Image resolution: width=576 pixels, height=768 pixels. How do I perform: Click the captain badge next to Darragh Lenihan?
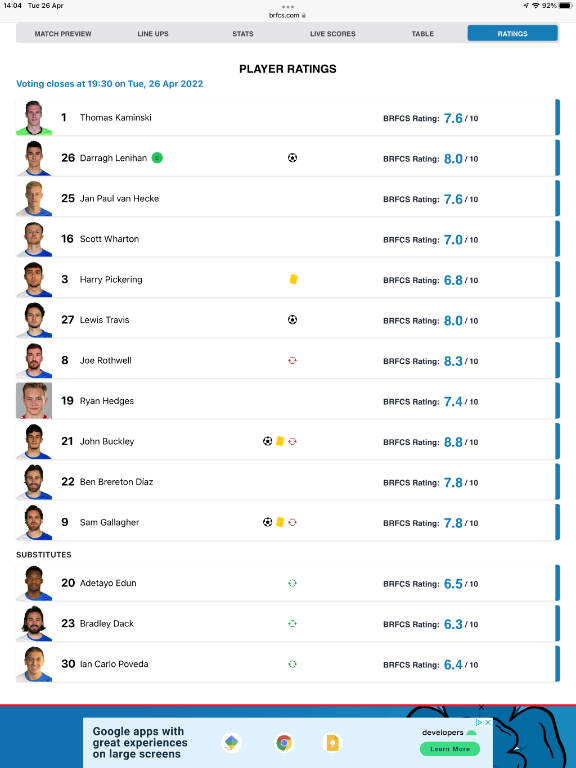coord(157,158)
